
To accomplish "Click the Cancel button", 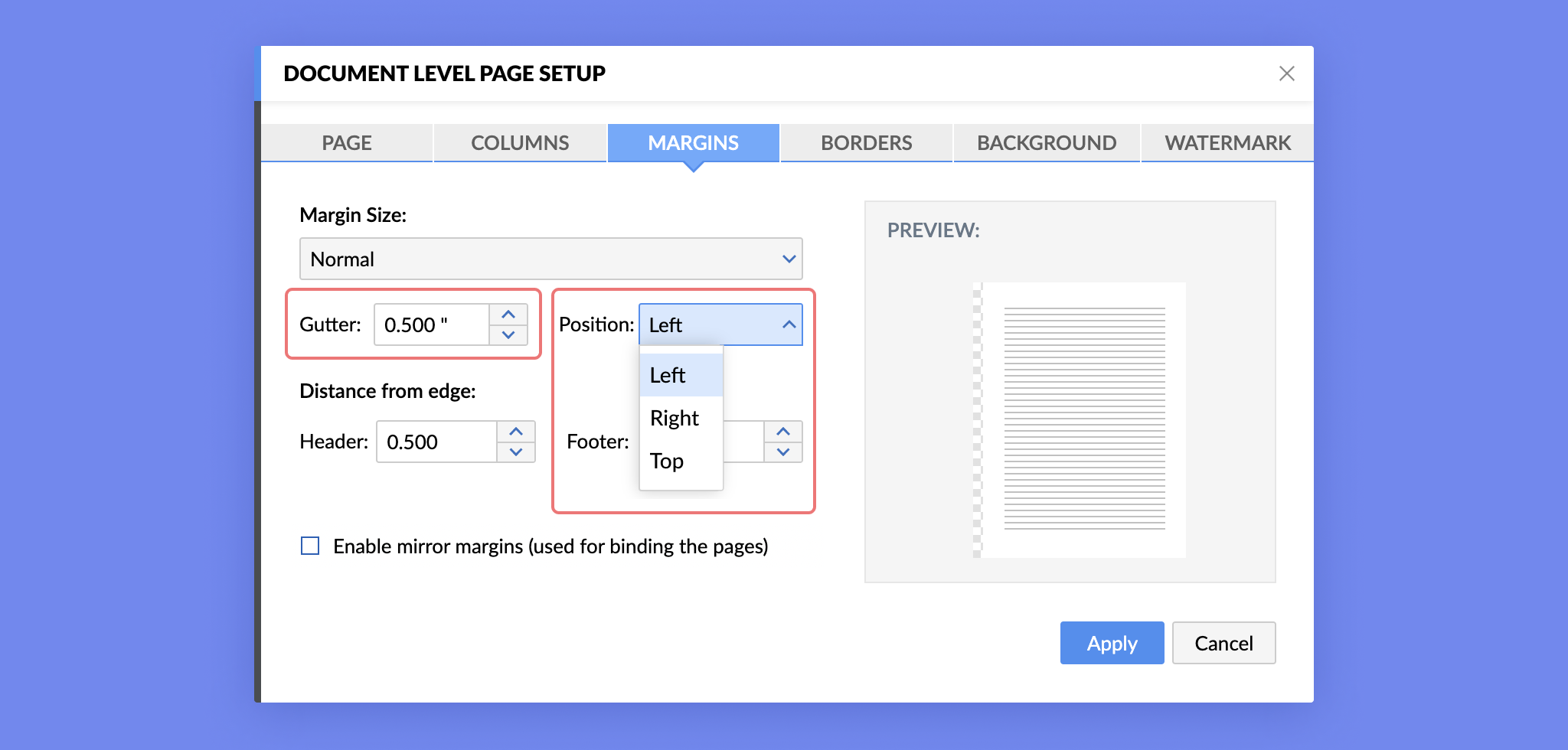I will (1223, 643).
